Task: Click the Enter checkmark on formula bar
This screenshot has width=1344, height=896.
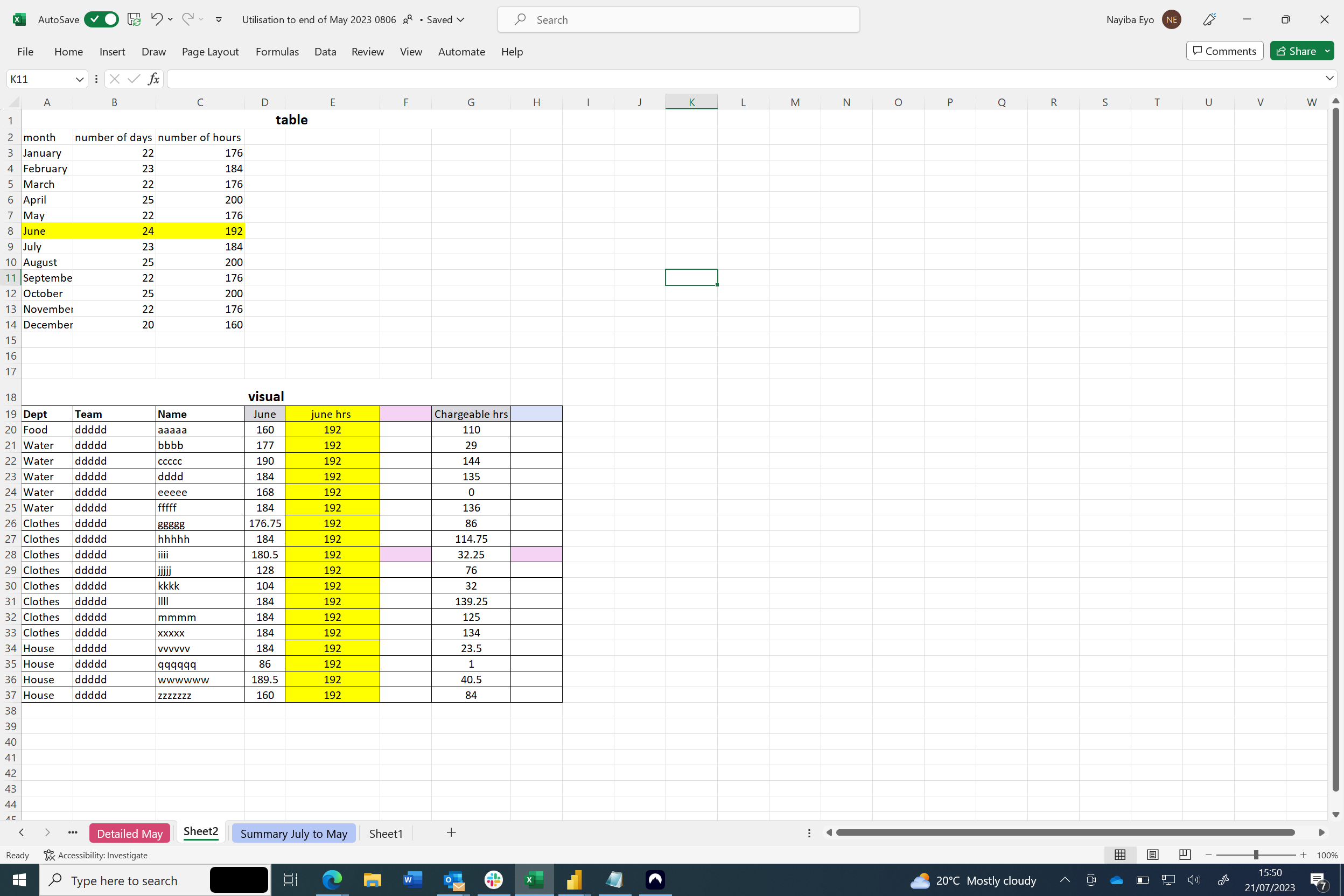Action: (133, 78)
